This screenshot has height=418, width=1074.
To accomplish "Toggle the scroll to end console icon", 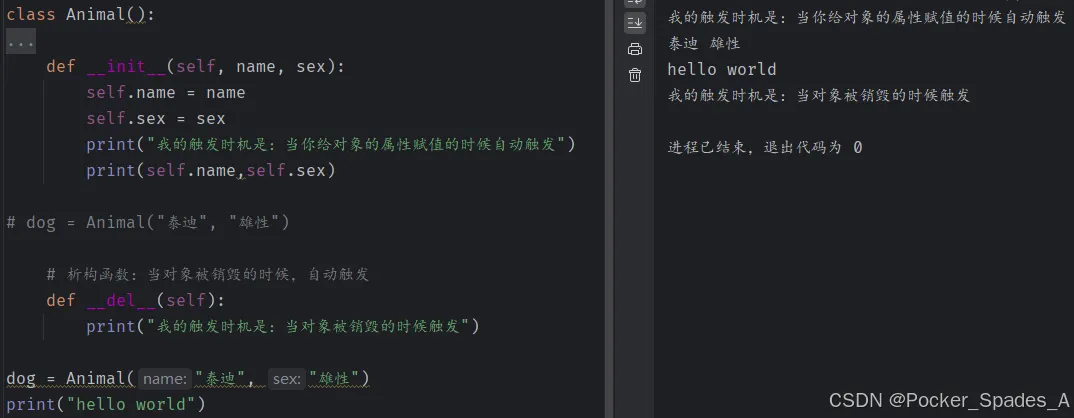I will point(635,22).
